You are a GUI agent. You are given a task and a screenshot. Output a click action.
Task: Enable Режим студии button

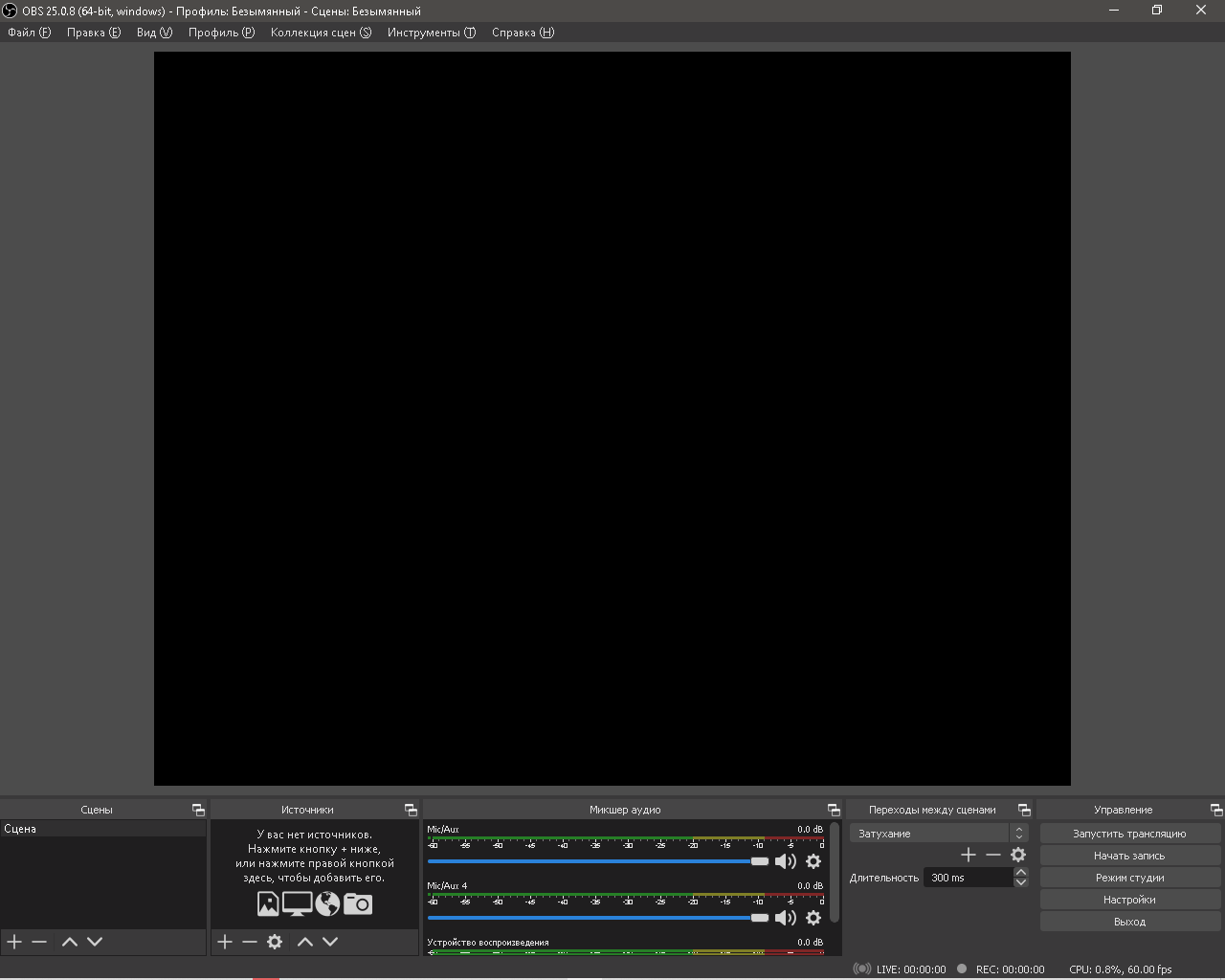click(x=1129, y=878)
